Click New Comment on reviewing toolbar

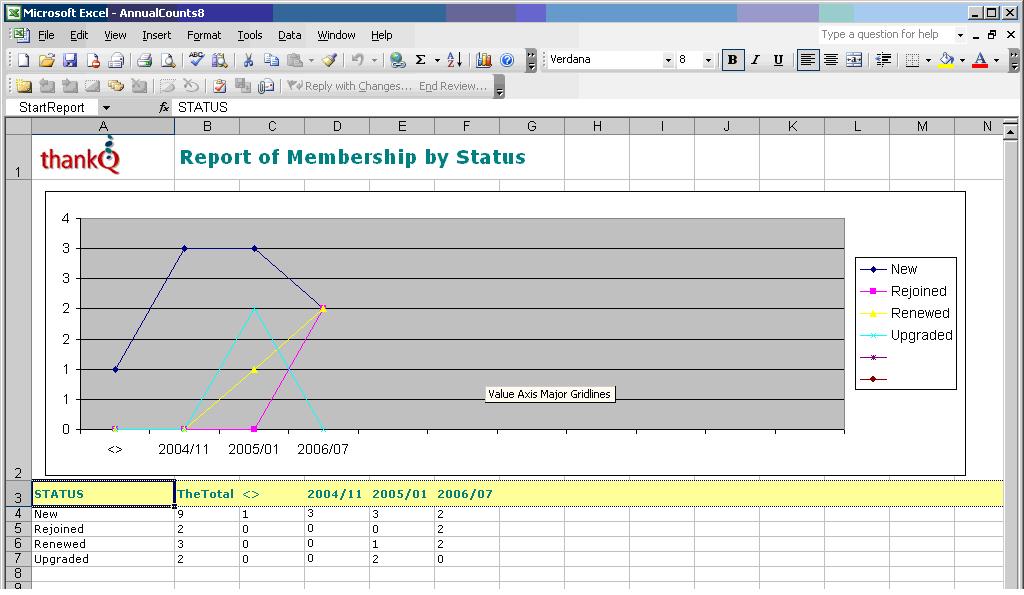[x=24, y=86]
